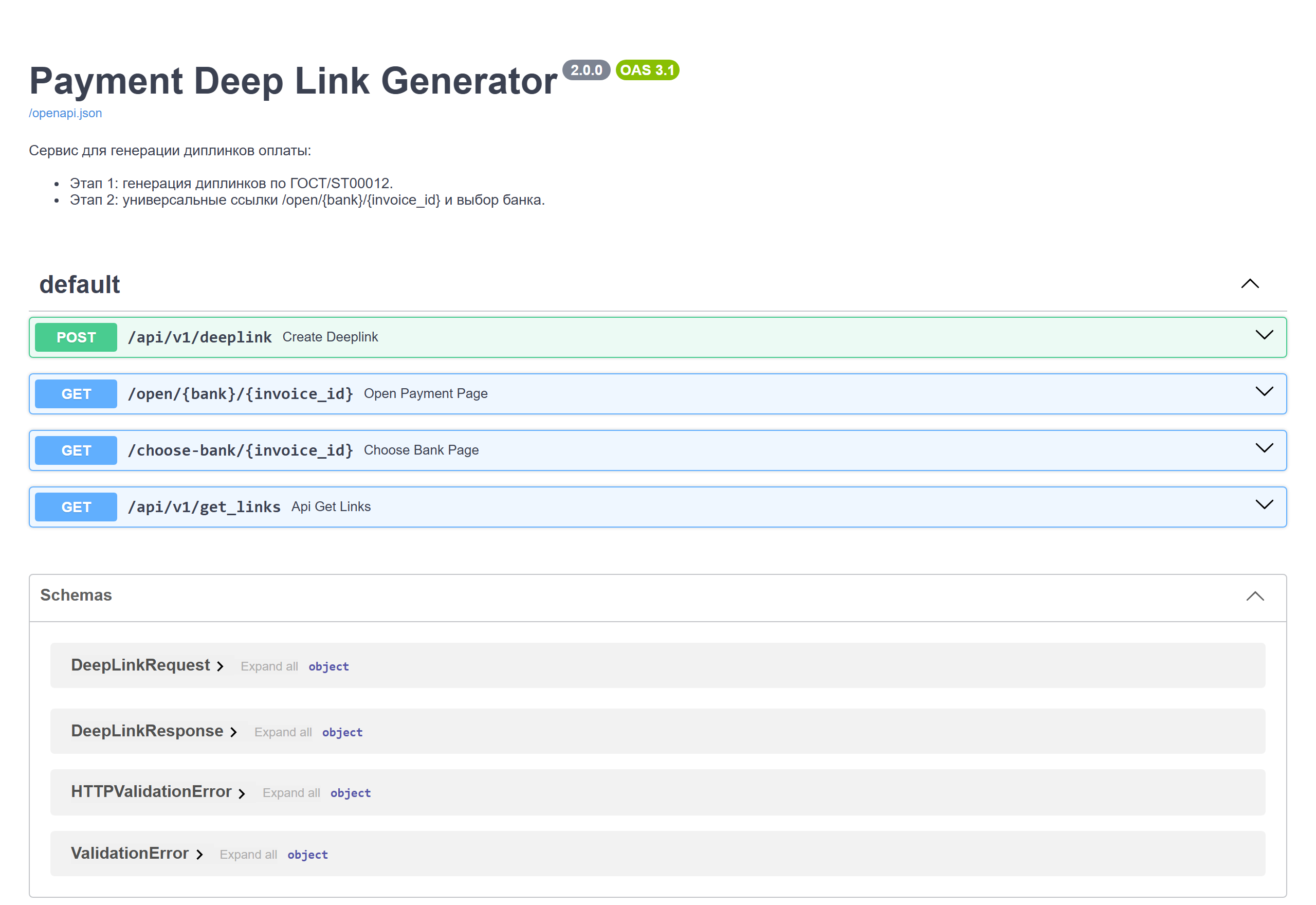The image size is (1316, 905).
Task: Collapse the default section with its chevron
Action: (1250, 284)
